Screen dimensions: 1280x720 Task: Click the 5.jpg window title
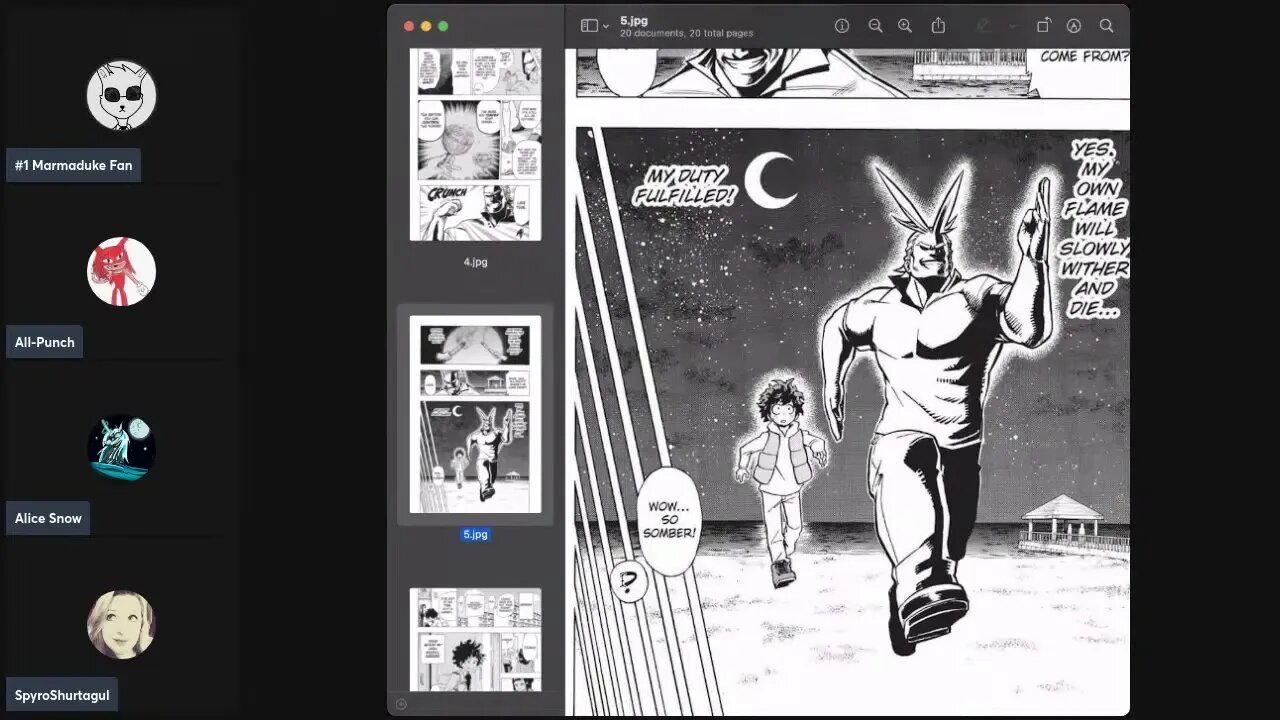634,20
